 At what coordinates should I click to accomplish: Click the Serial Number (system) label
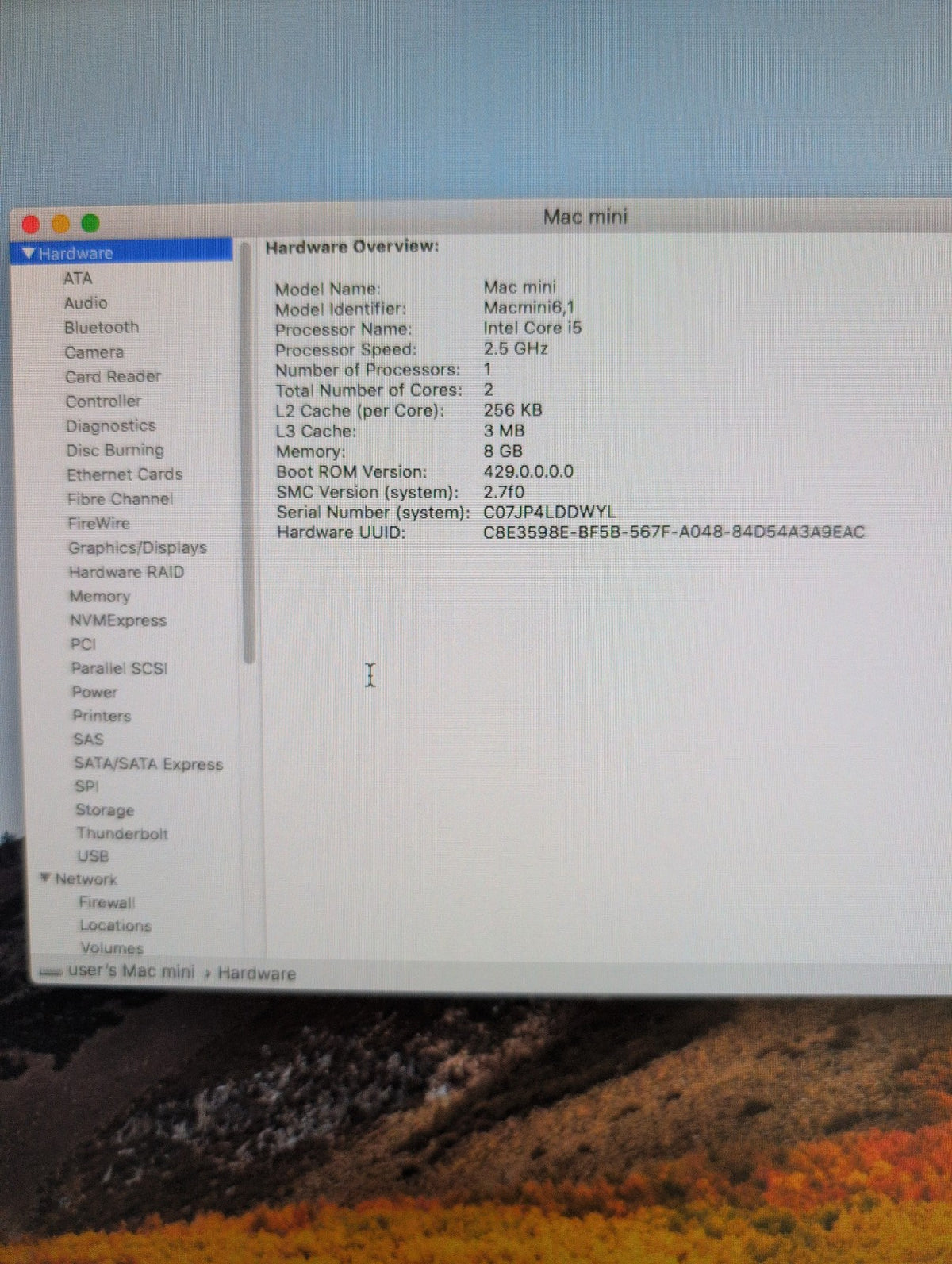click(373, 513)
